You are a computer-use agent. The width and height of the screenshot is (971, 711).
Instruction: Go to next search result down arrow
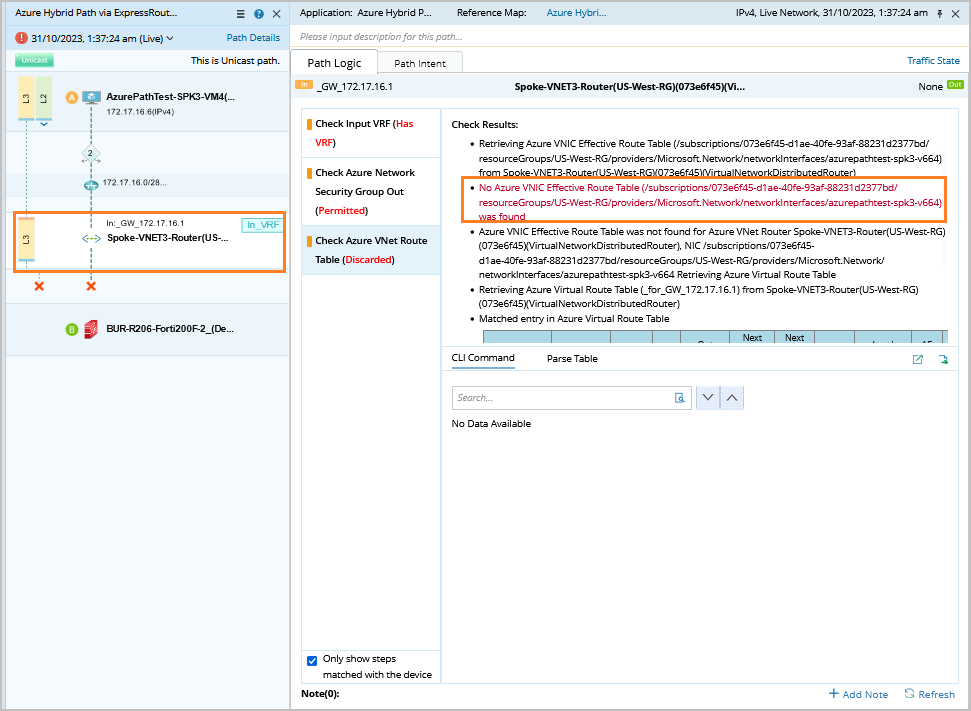pos(708,398)
